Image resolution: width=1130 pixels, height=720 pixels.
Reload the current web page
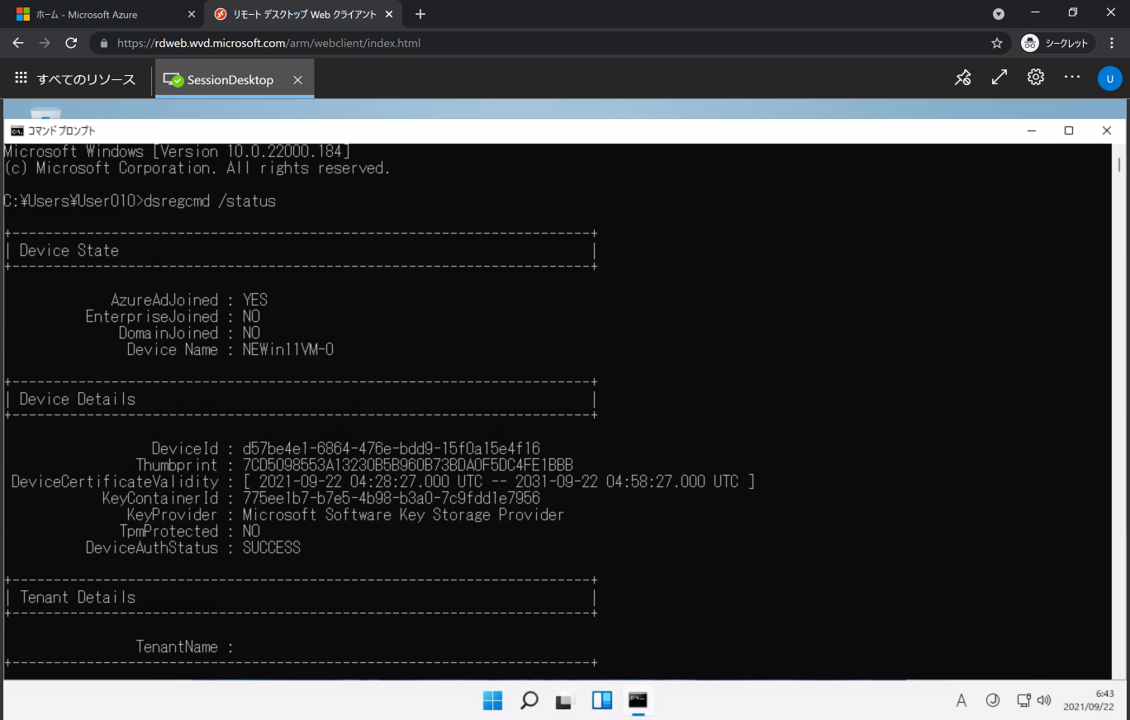pyautogui.click(x=71, y=43)
